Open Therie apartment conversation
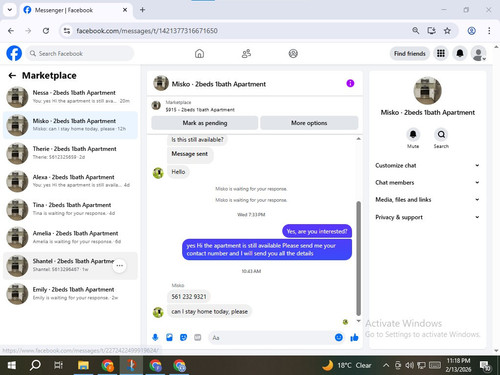 click(70, 153)
